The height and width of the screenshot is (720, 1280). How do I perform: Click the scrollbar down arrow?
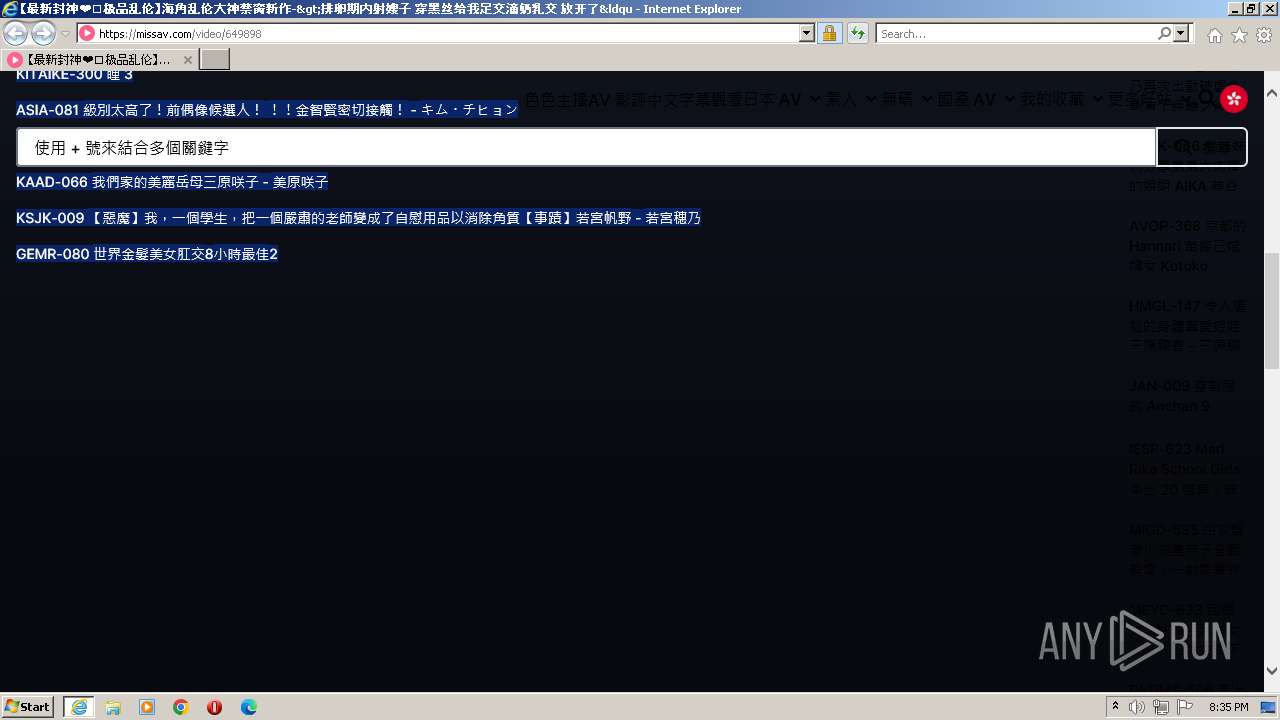click(1272, 671)
